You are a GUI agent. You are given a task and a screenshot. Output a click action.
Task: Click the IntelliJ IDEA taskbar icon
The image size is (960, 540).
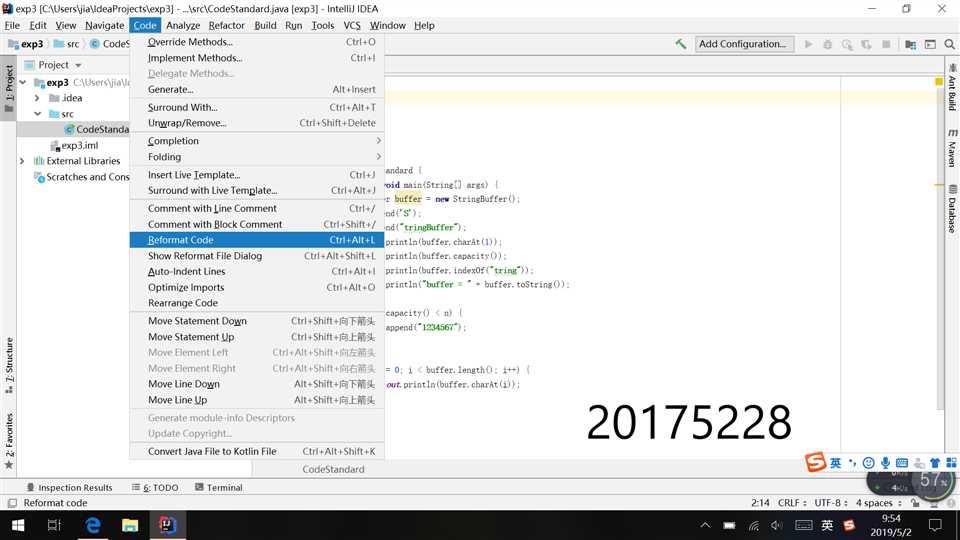167,525
